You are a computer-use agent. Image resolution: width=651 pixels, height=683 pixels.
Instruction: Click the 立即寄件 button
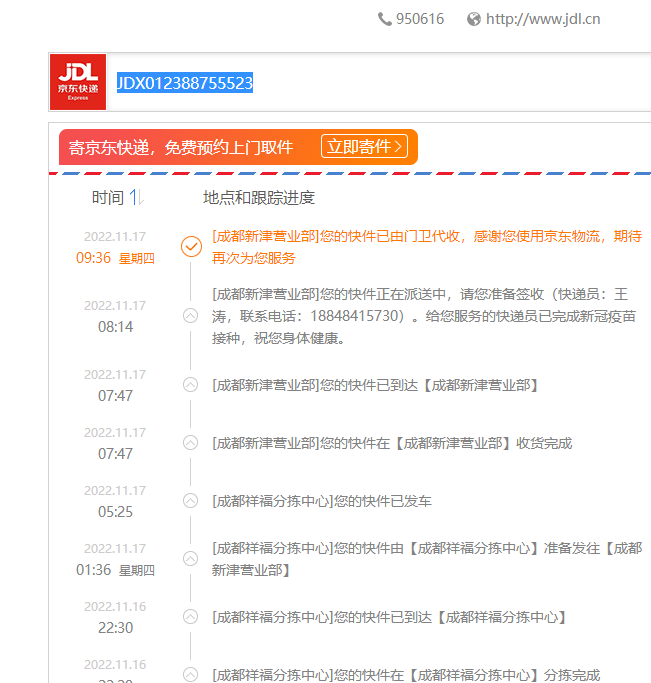pos(364,146)
